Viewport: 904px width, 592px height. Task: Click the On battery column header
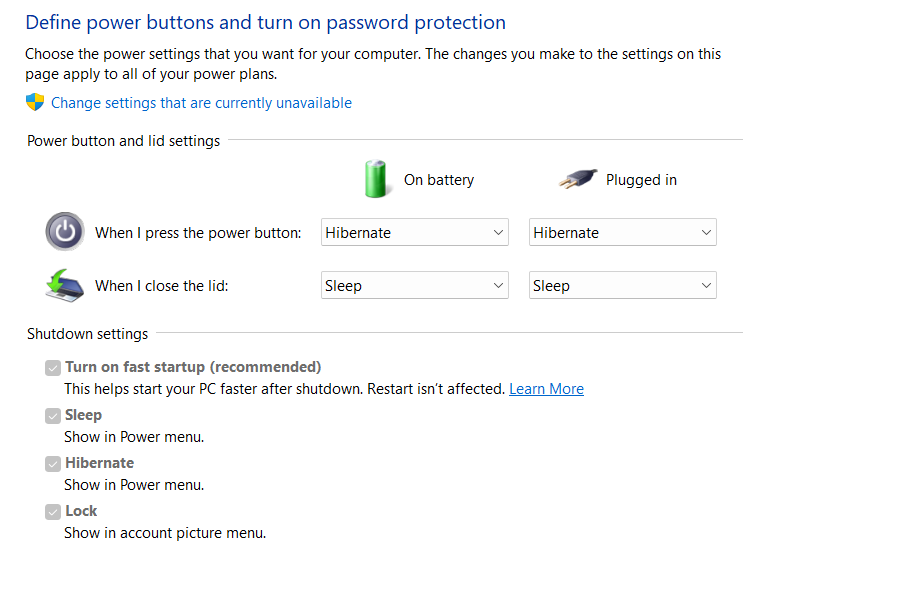pyautogui.click(x=438, y=180)
